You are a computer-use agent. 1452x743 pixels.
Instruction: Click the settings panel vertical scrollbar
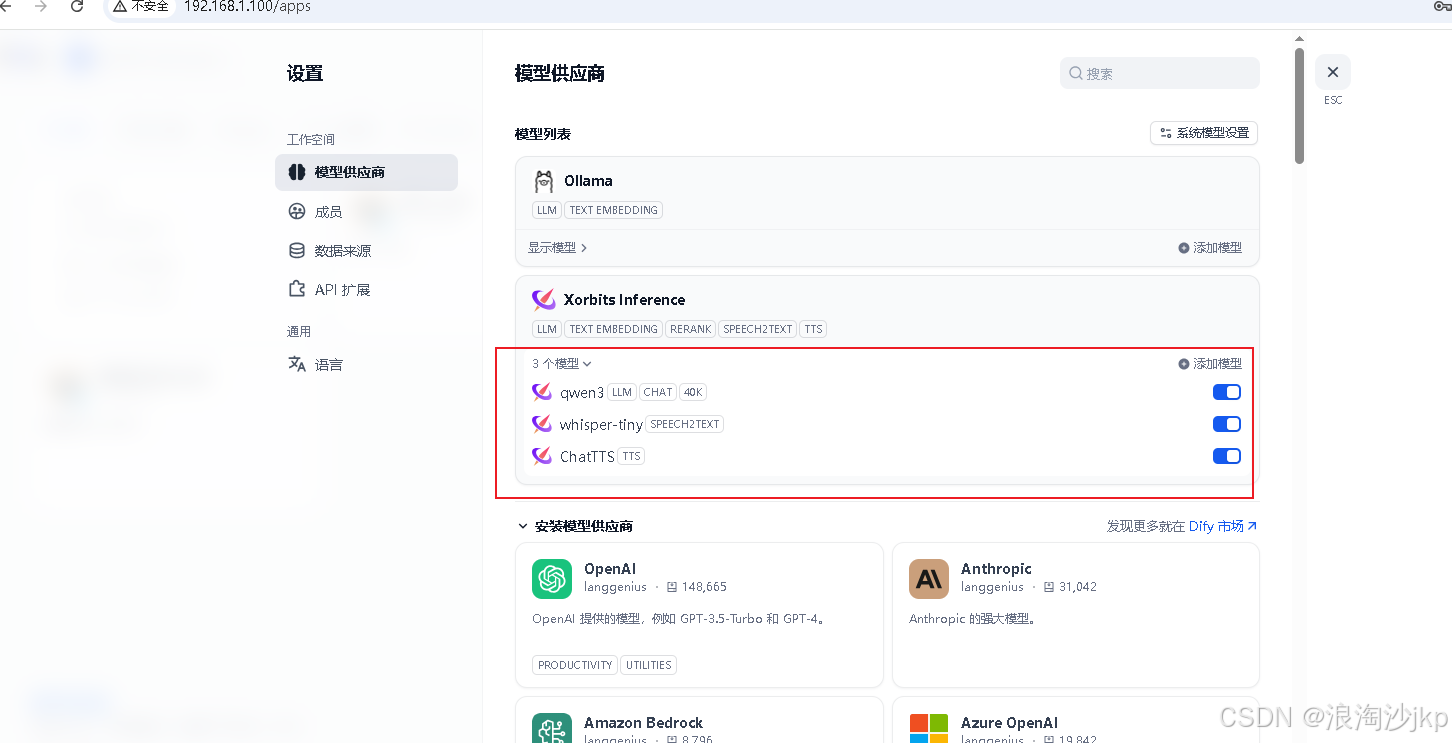point(1299,105)
